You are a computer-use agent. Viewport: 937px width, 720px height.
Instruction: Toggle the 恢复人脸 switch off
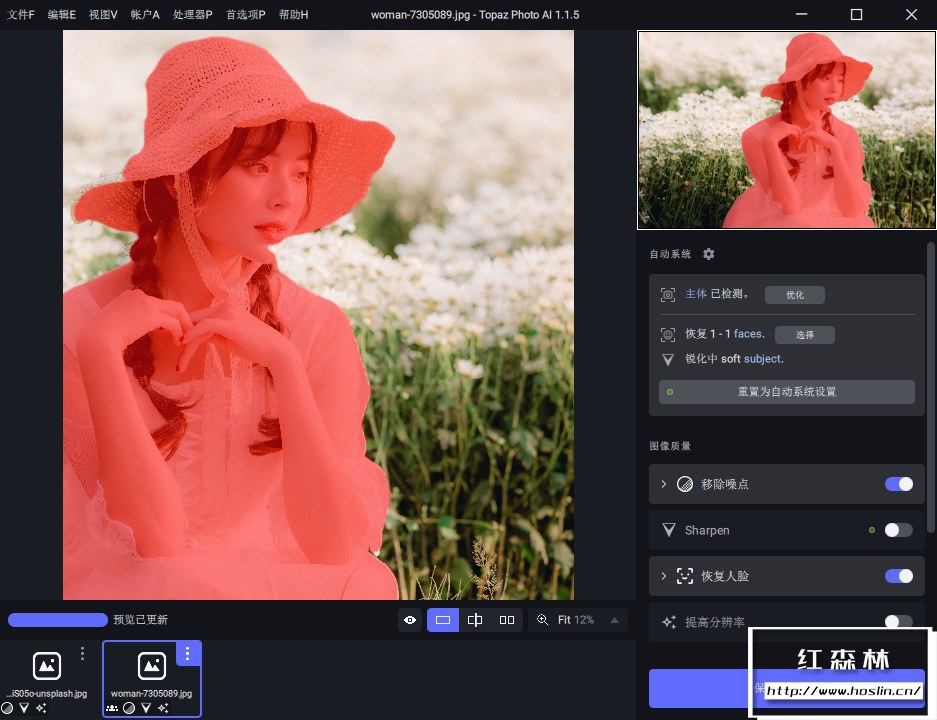point(899,576)
